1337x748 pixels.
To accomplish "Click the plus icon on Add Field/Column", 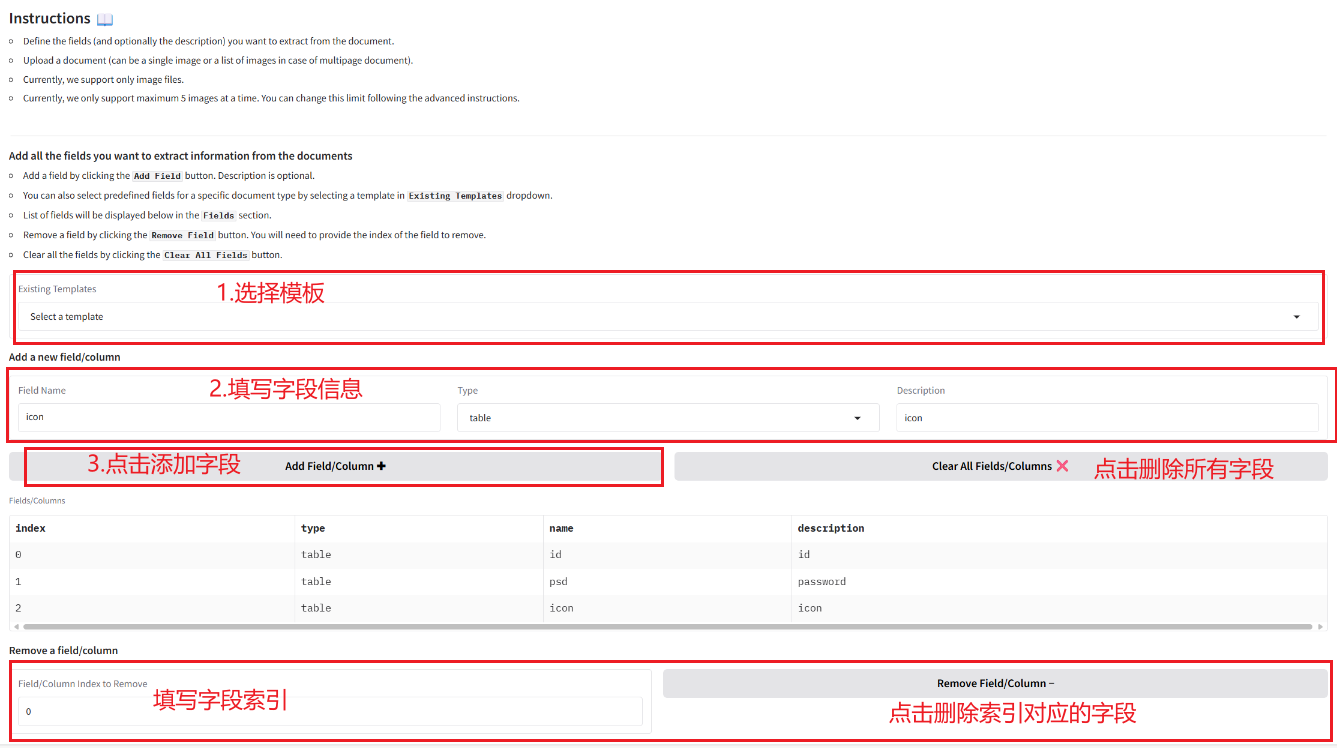I will [381, 466].
